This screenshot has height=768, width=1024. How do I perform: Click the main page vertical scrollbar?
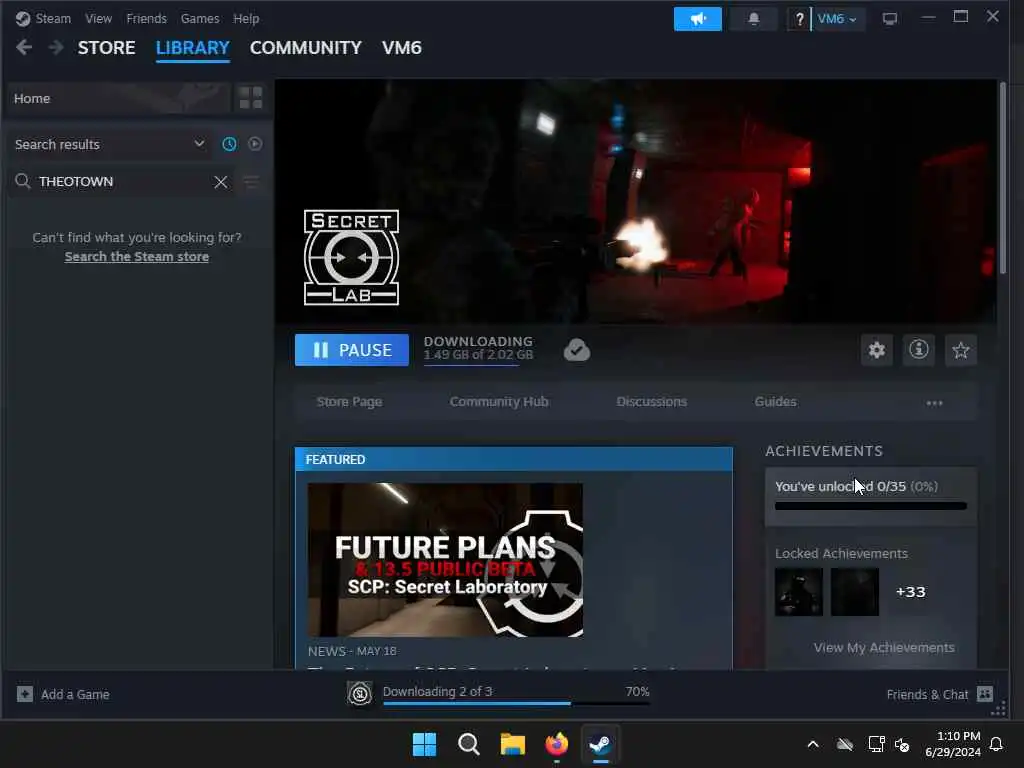click(x=1002, y=178)
